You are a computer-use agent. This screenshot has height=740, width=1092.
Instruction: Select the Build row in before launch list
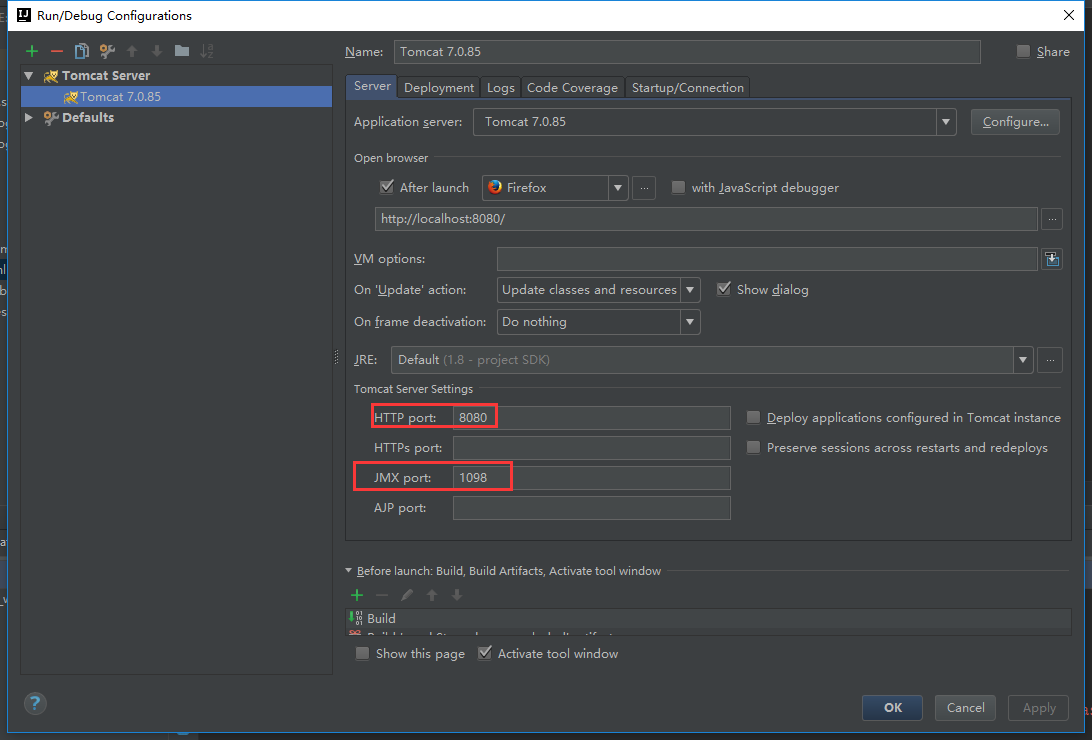708,618
